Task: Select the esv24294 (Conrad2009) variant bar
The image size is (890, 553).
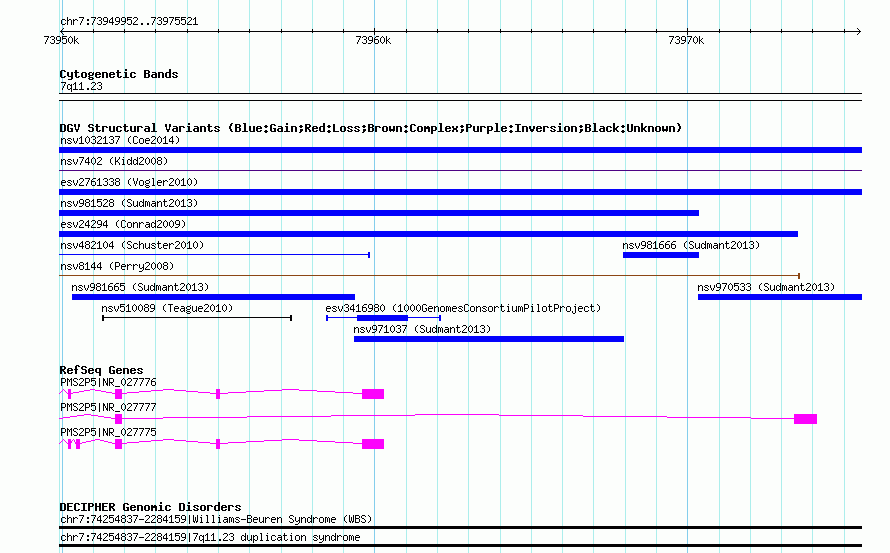Action: 429,234
